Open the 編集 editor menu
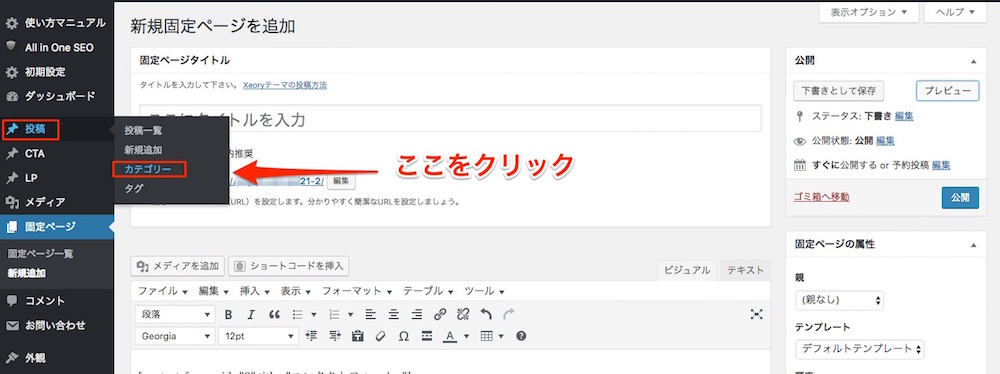 click(x=214, y=291)
